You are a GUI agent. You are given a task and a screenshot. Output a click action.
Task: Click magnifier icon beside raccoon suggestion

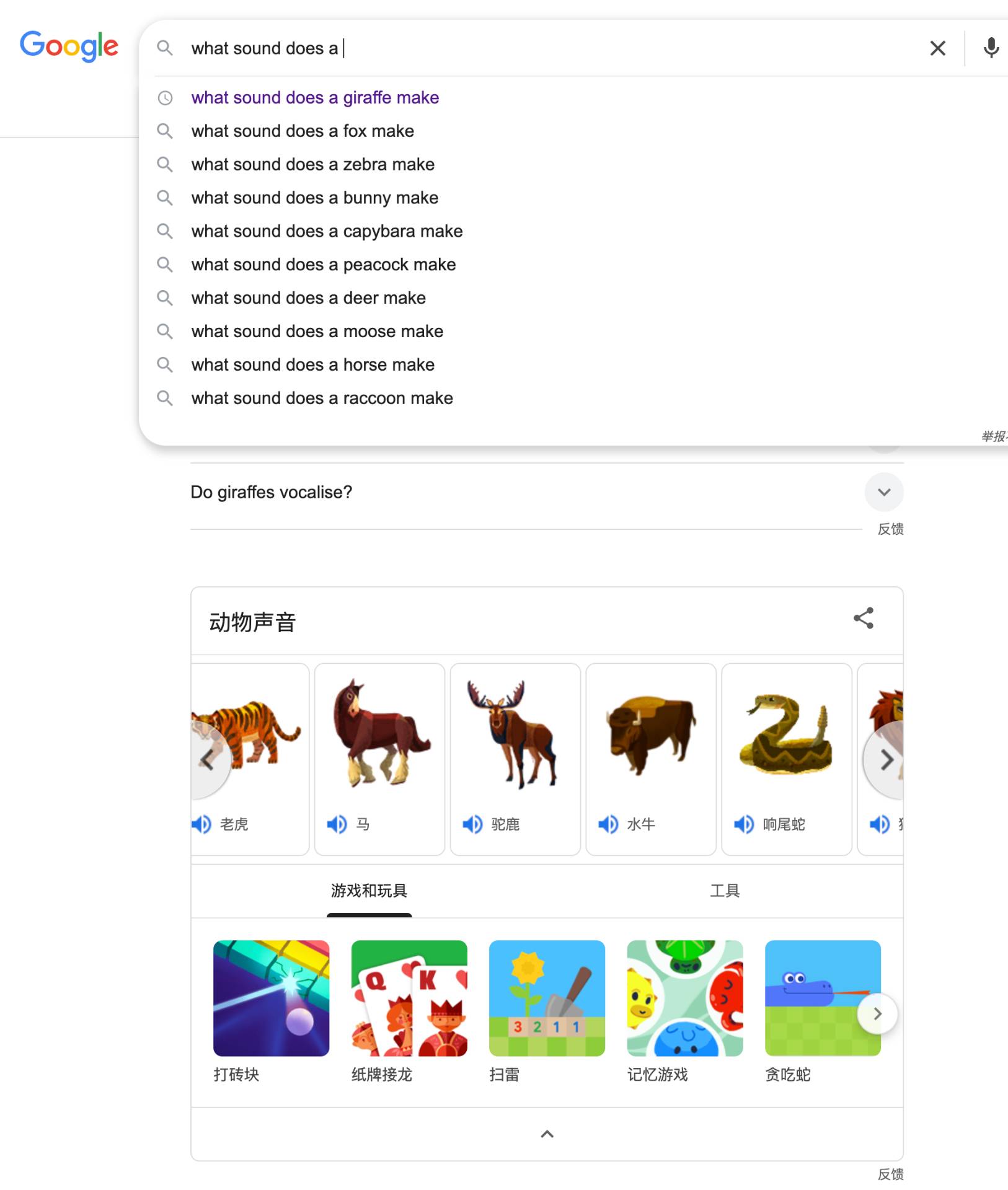[x=165, y=398]
